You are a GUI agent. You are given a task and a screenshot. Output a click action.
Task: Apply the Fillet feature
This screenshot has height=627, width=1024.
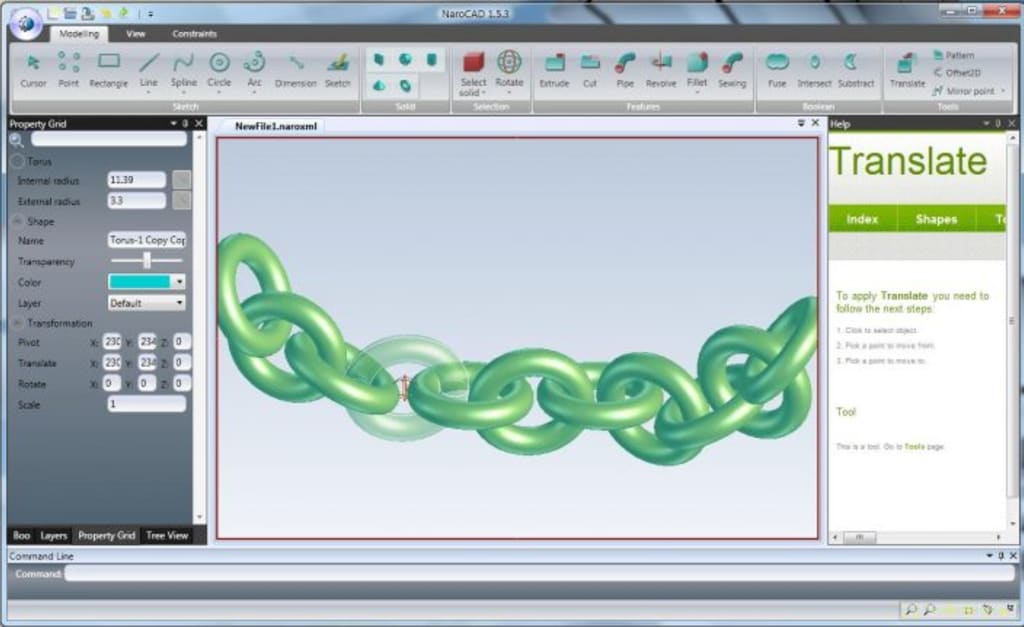[x=697, y=71]
